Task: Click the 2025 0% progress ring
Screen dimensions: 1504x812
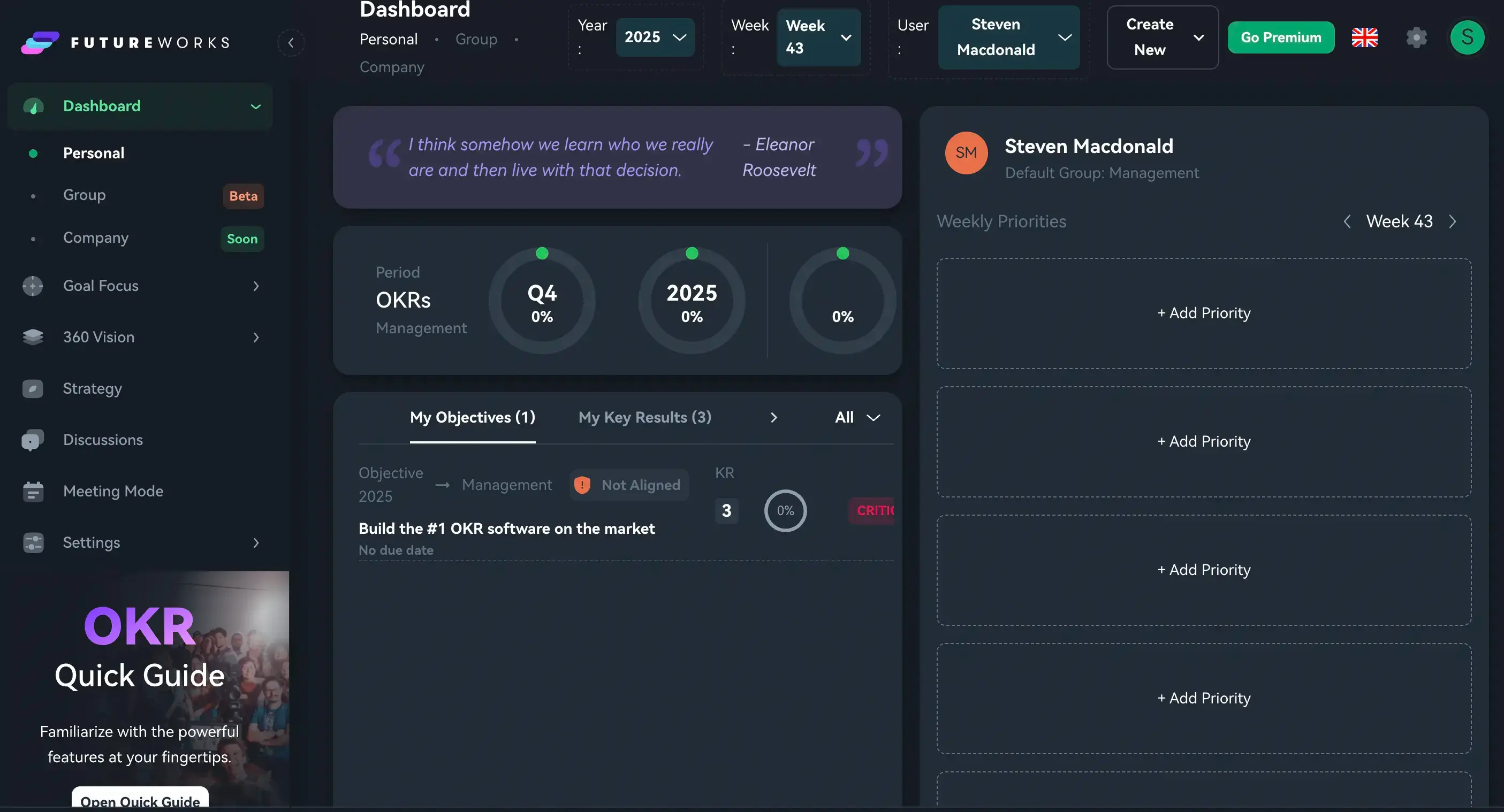Action: tap(692, 301)
